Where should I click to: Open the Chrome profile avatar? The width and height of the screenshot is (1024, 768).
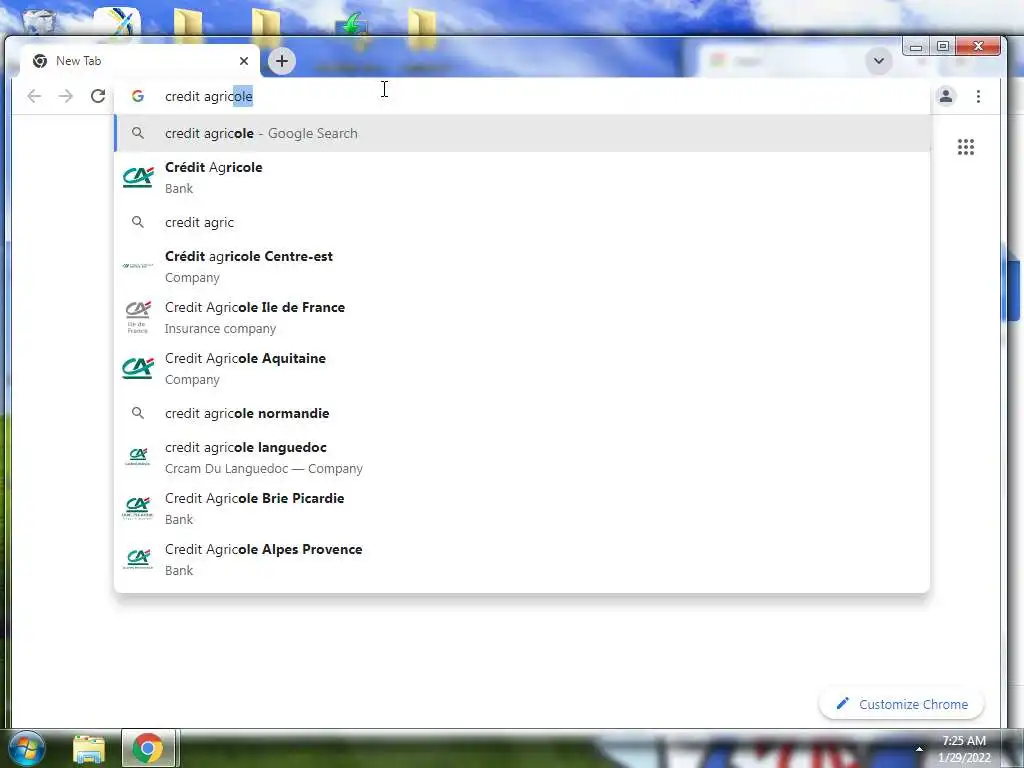click(946, 97)
